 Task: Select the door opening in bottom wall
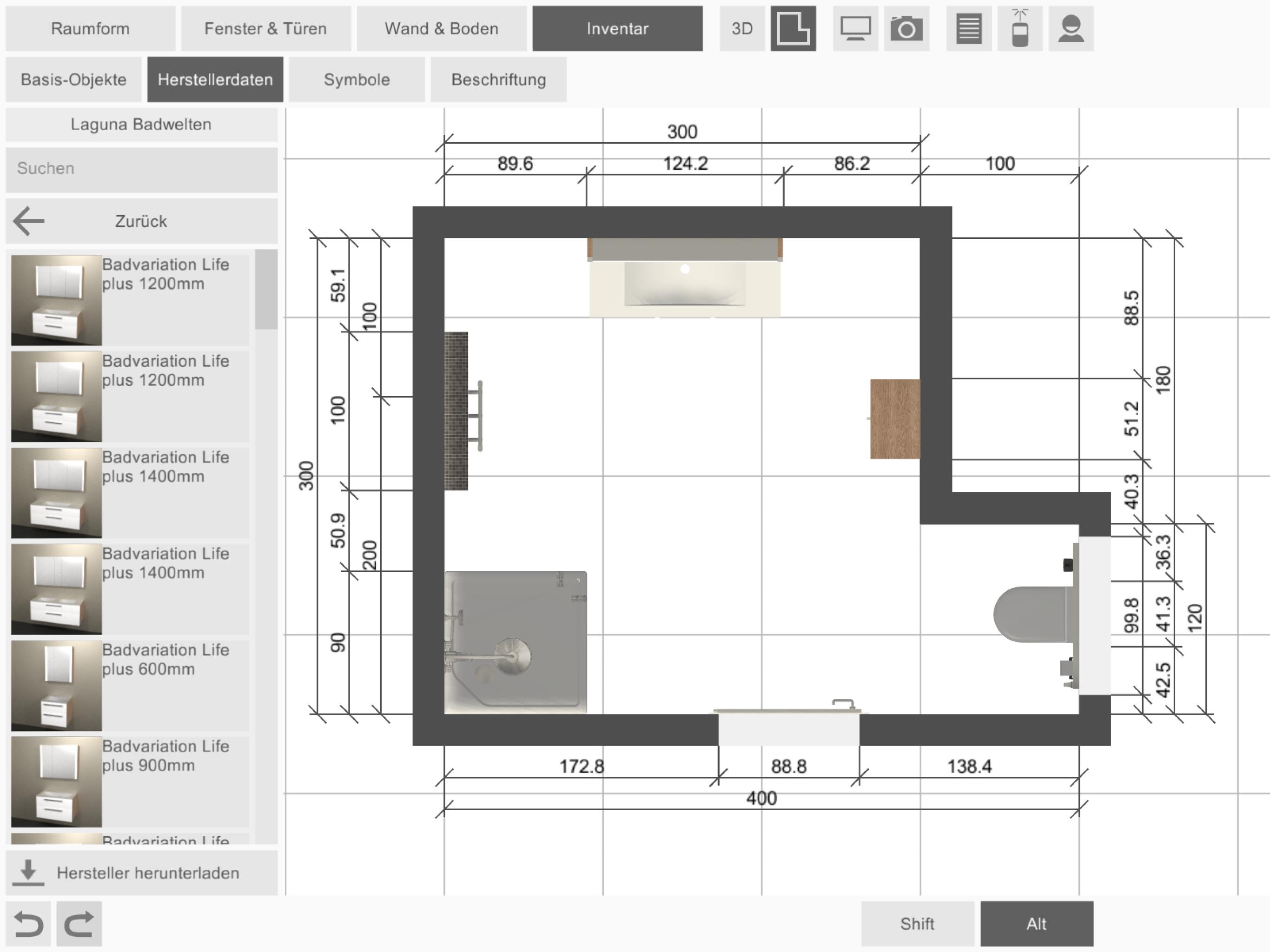[x=789, y=730]
